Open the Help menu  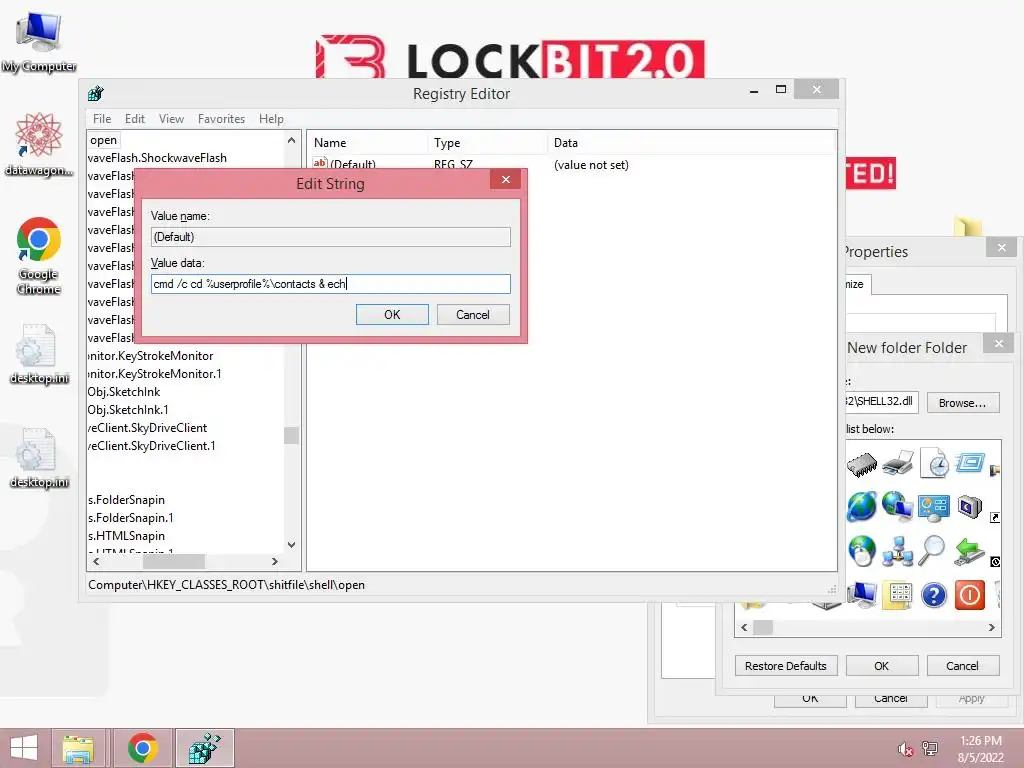click(x=271, y=119)
